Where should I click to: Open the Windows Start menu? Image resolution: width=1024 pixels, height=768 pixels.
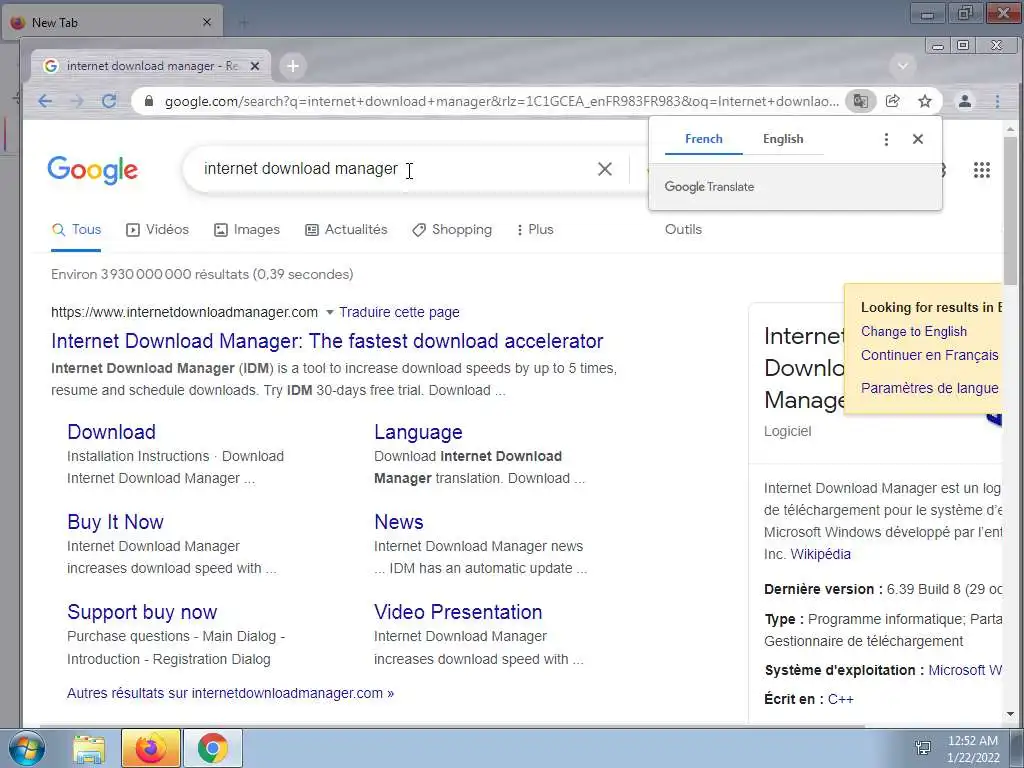click(26, 748)
